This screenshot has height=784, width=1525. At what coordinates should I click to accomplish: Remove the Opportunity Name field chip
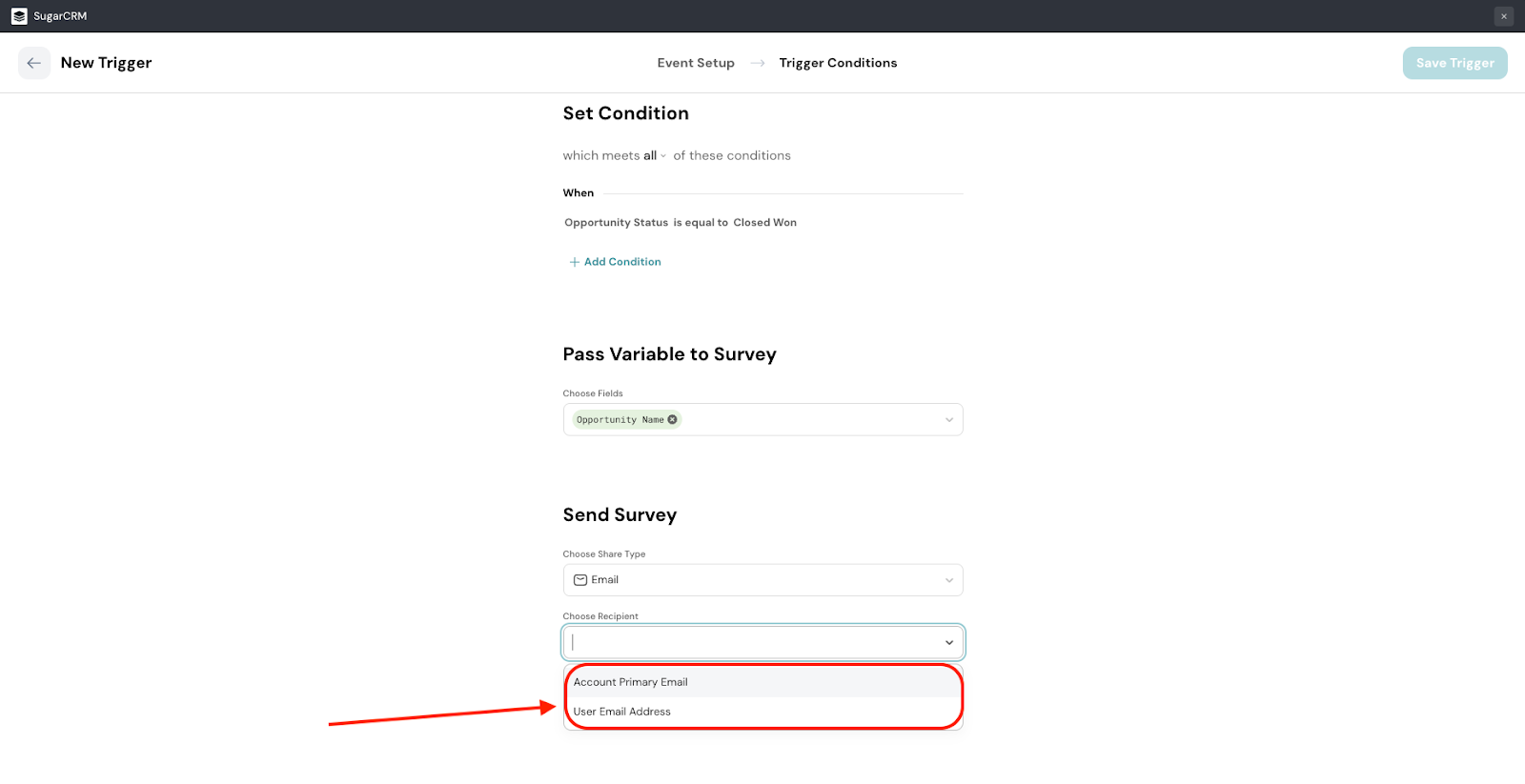pyautogui.click(x=672, y=419)
